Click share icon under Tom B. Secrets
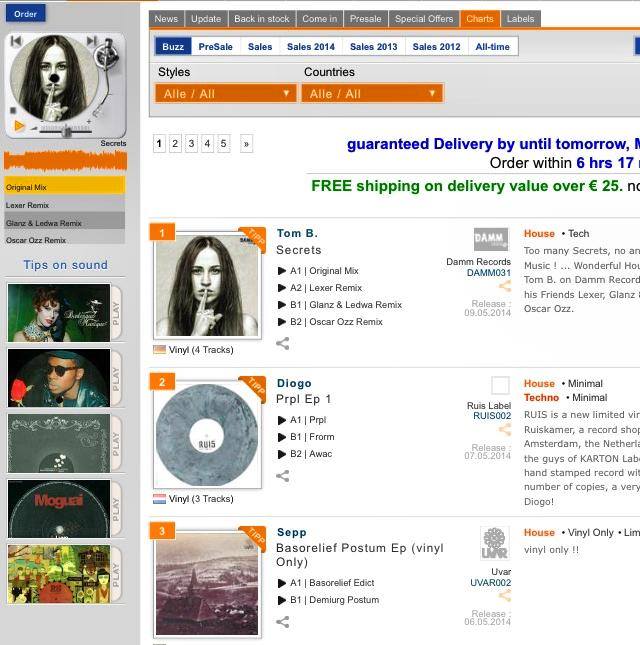 283,343
